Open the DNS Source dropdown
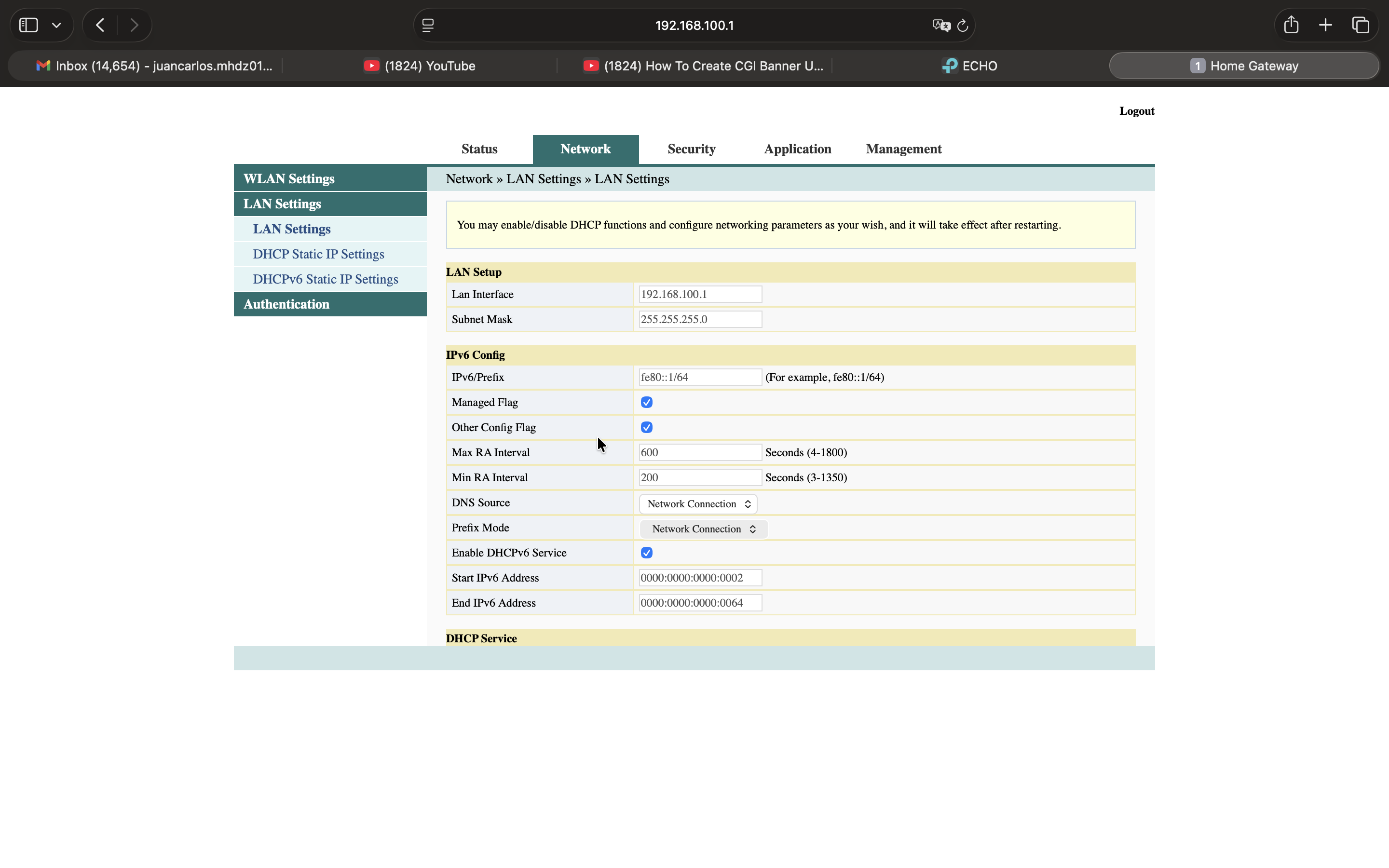The image size is (1389, 868). pos(698,504)
